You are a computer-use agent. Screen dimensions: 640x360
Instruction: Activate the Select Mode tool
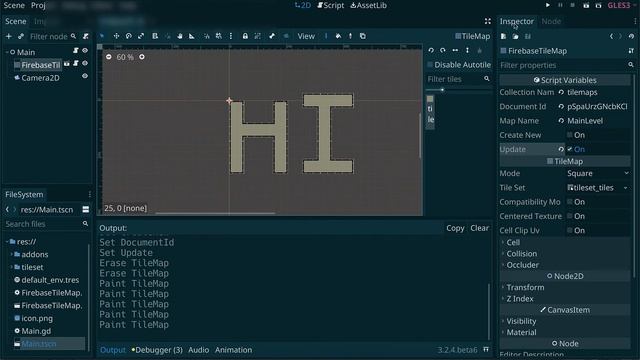point(102,36)
